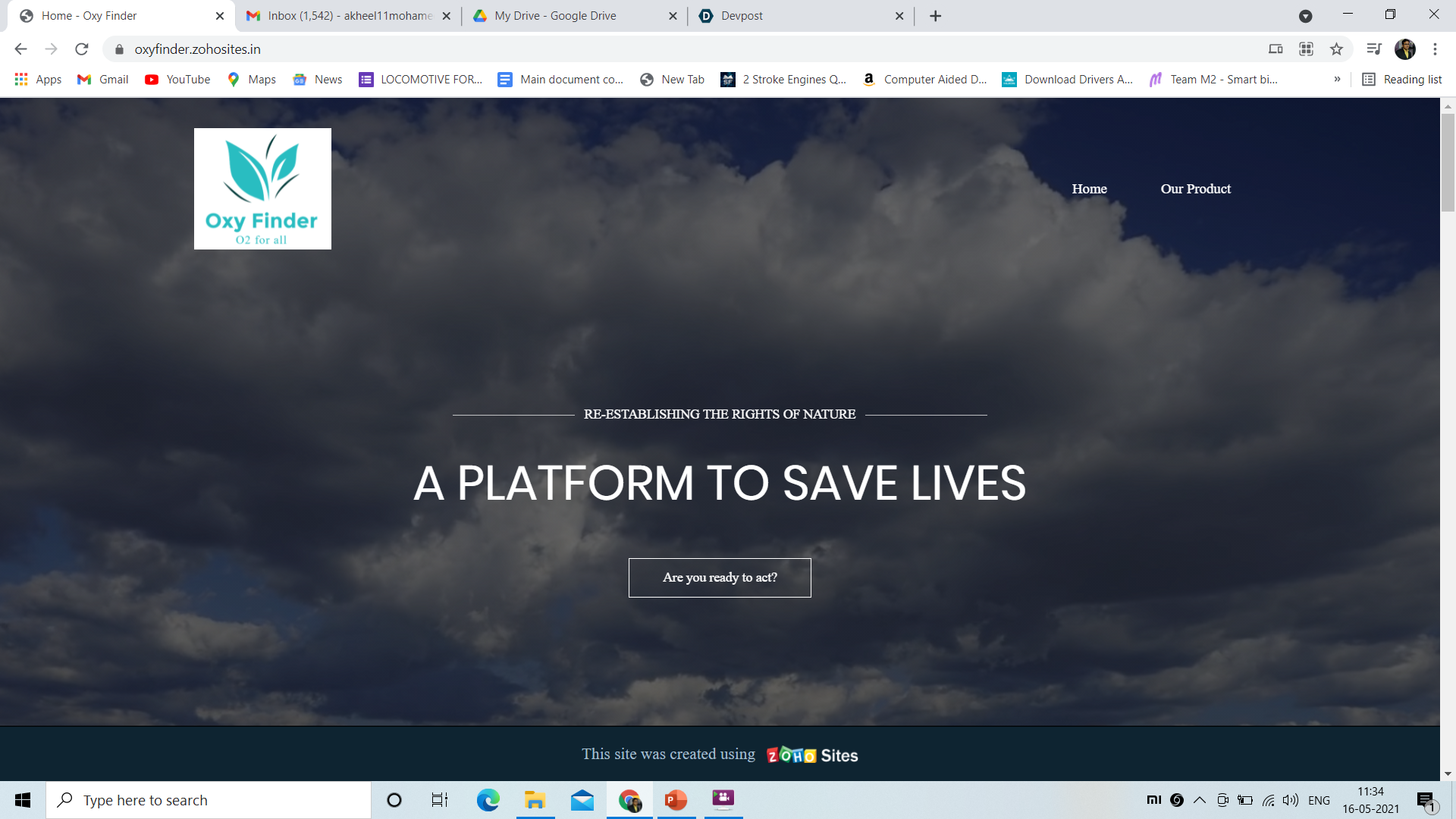The image size is (1456, 819).
Task: Click the Zoho Sites footer link
Action: [812, 755]
